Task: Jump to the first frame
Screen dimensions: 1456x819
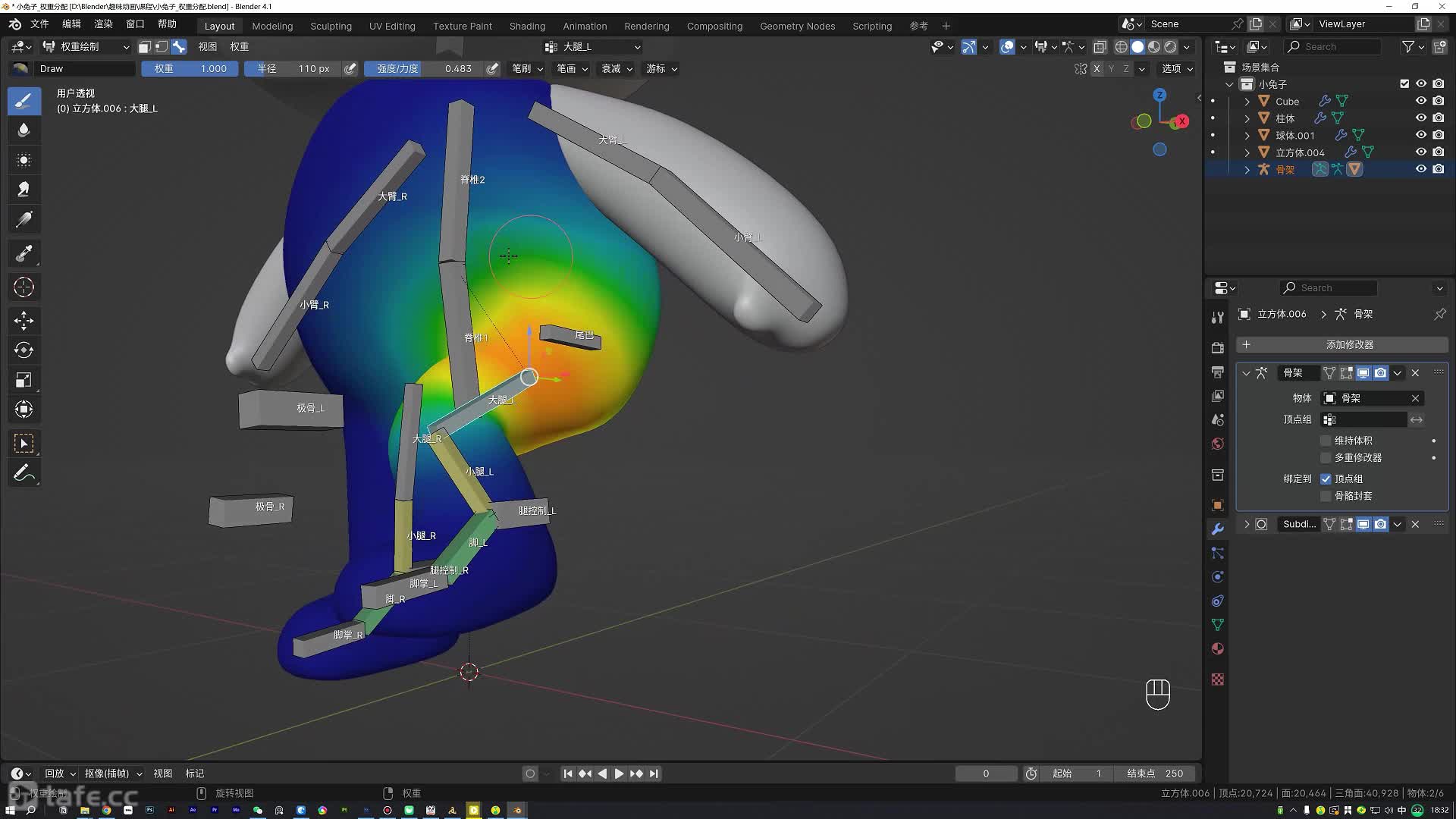Action: (568, 773)
